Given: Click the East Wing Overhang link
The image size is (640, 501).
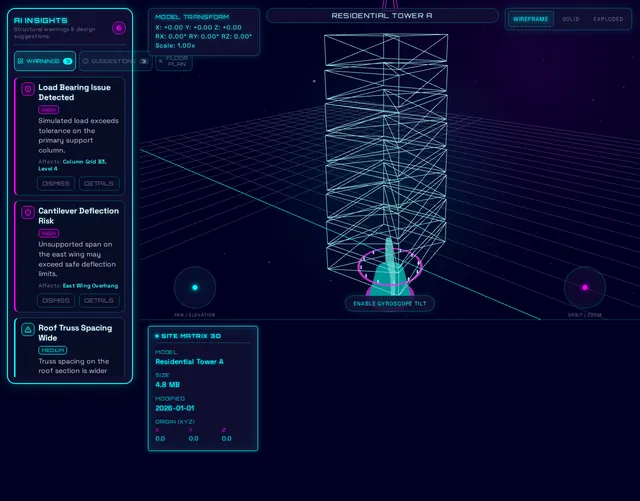Looking at the screenshot, I should 90,286.
